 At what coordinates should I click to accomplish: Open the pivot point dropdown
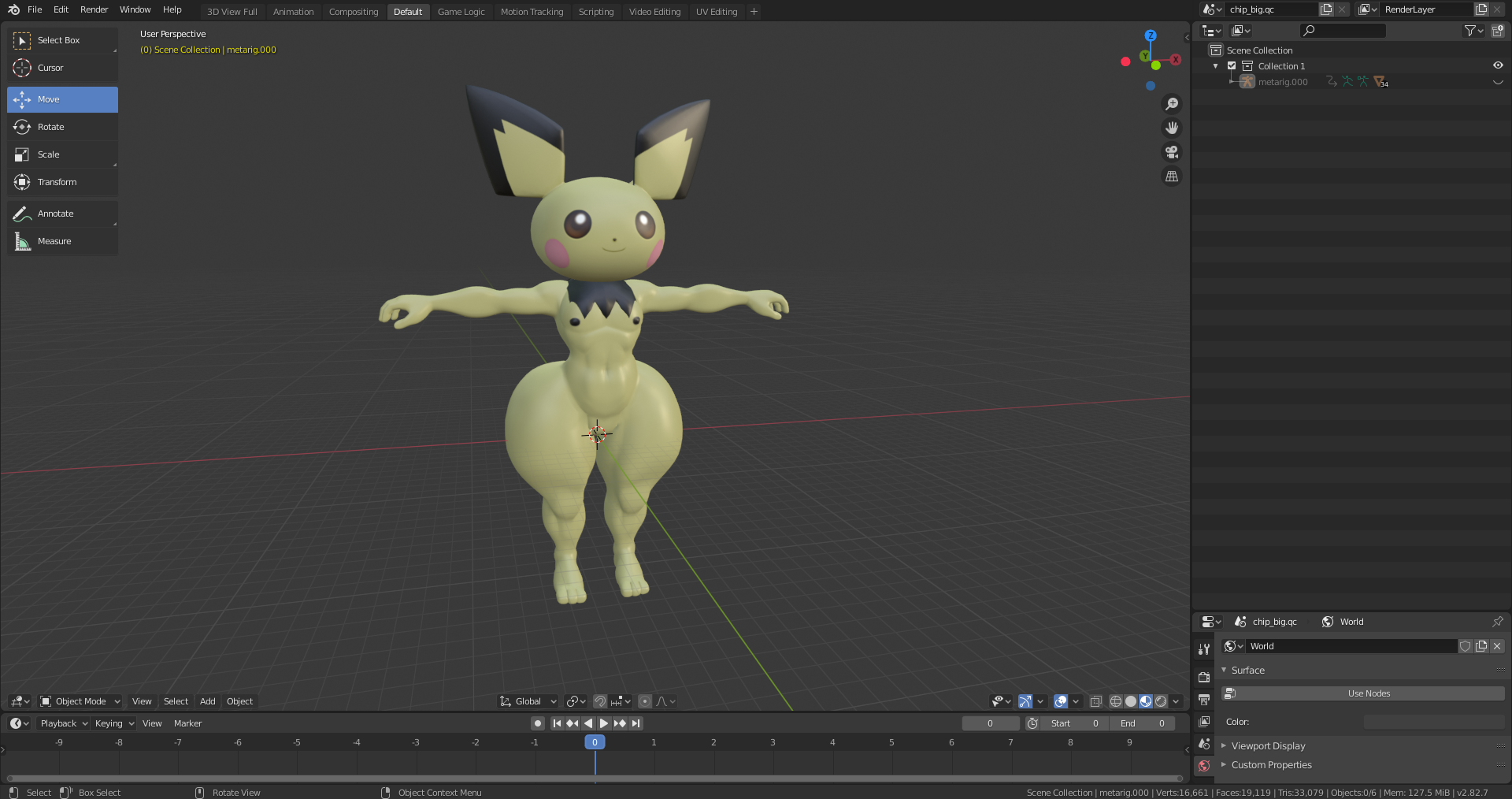pos(576,701)
